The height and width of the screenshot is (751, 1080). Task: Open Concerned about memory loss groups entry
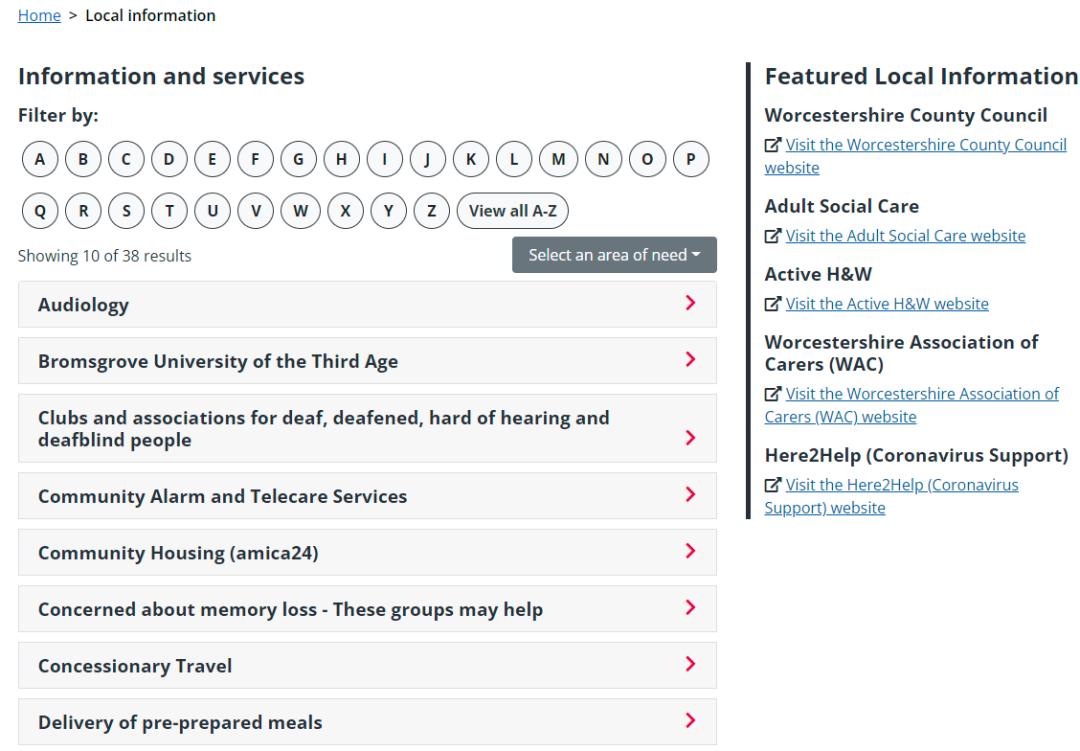tap(367, 609)
